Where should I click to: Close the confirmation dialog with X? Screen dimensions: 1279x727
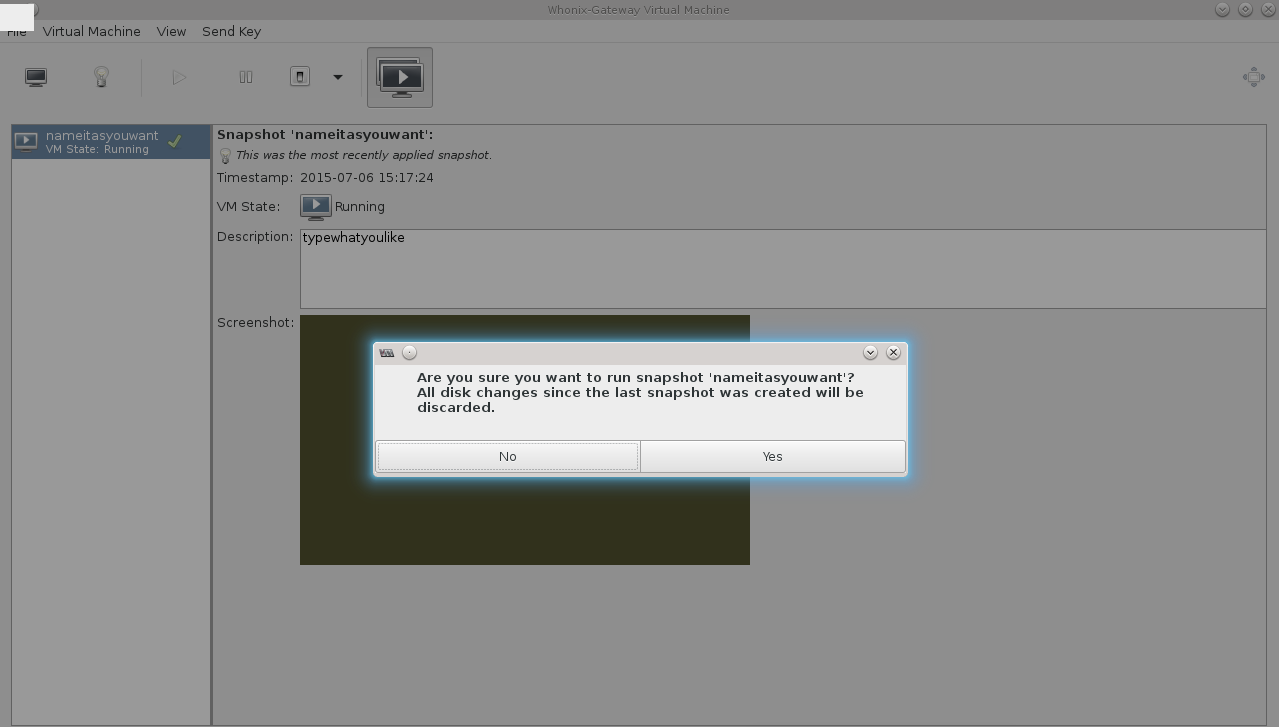pos(893,352)
